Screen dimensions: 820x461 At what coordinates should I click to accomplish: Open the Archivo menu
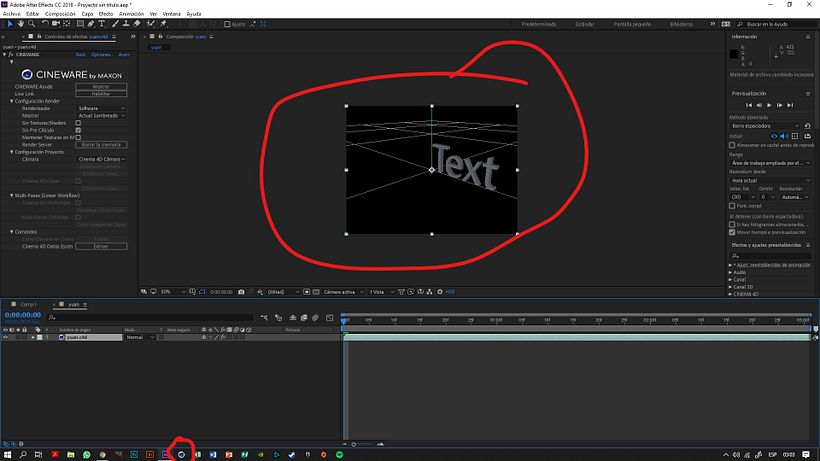coord(12,14)
